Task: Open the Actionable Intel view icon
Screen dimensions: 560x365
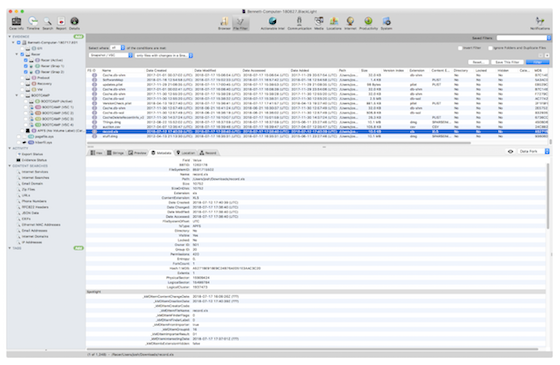Action: [273, 21]
